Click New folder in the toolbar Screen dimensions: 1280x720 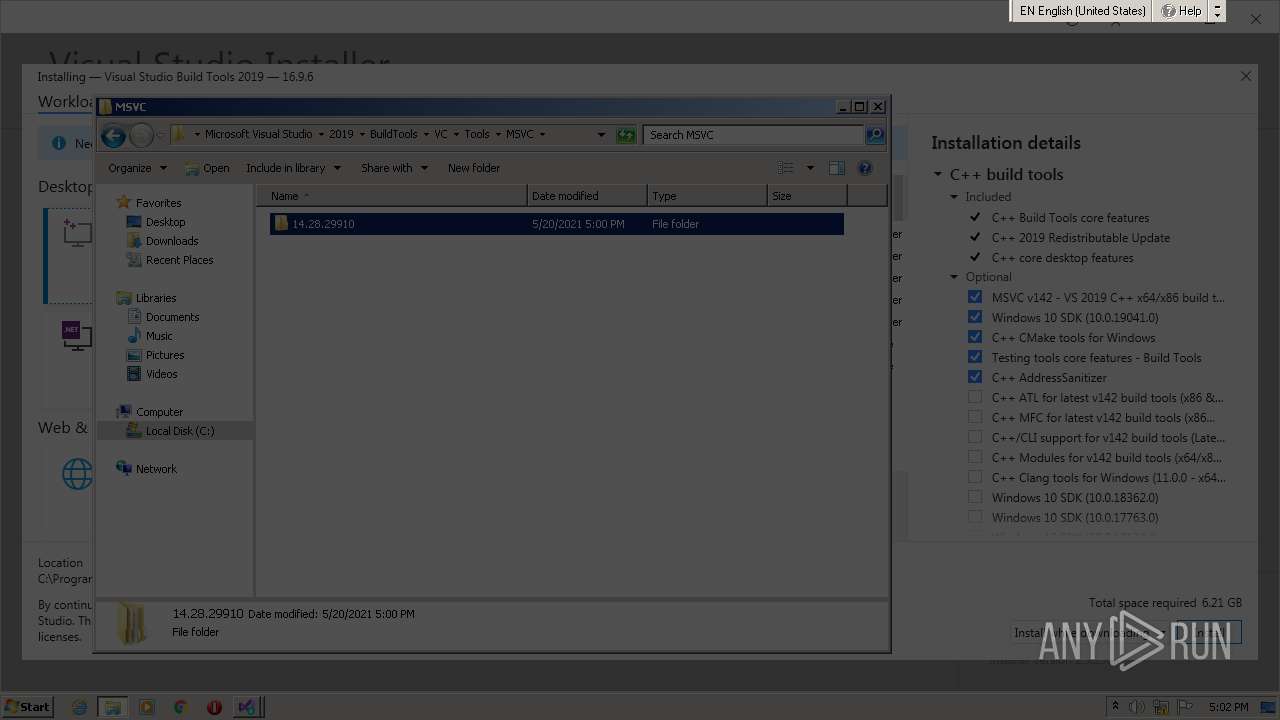click(474, 168)
